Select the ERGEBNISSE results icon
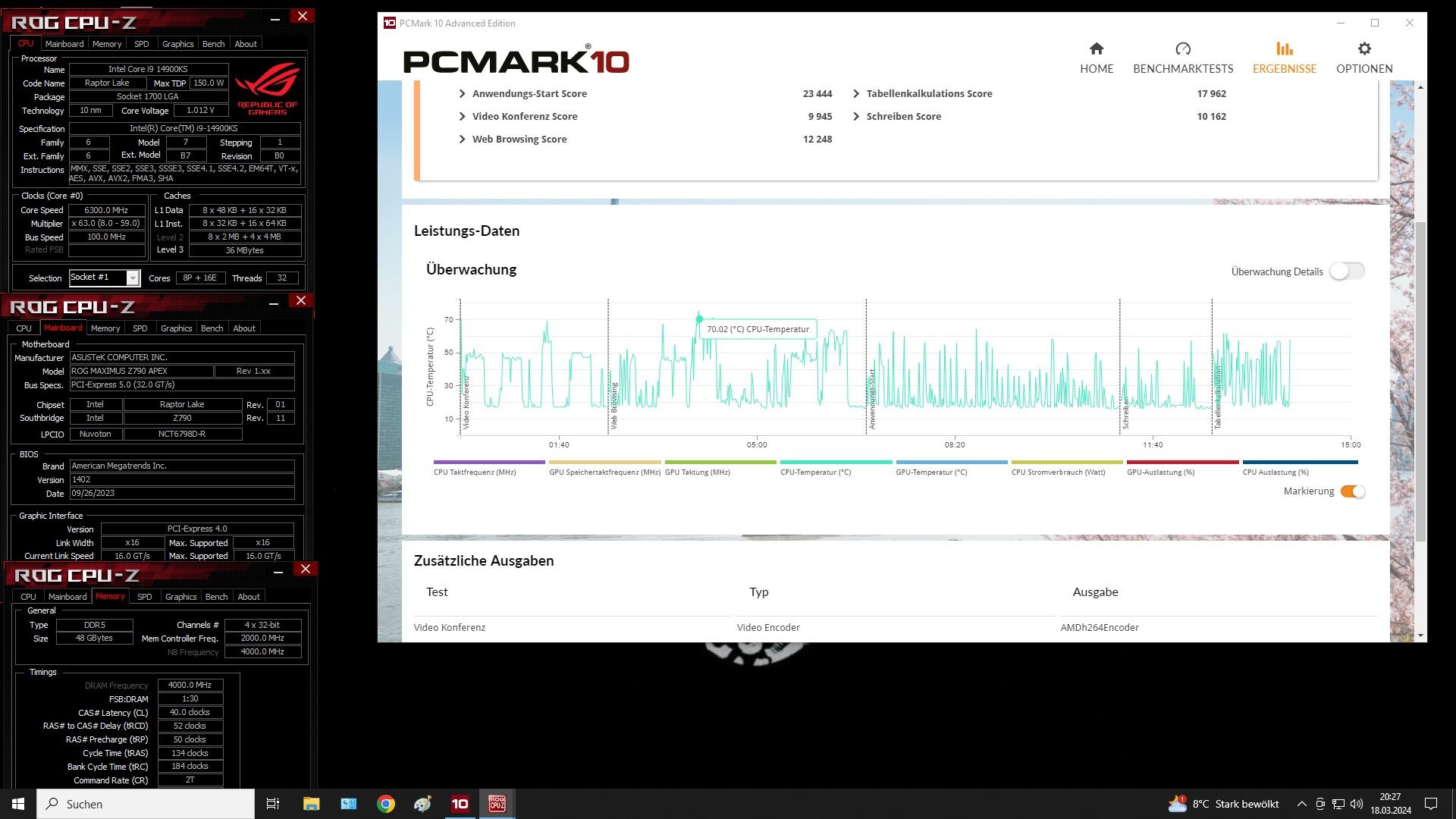 1284,49
